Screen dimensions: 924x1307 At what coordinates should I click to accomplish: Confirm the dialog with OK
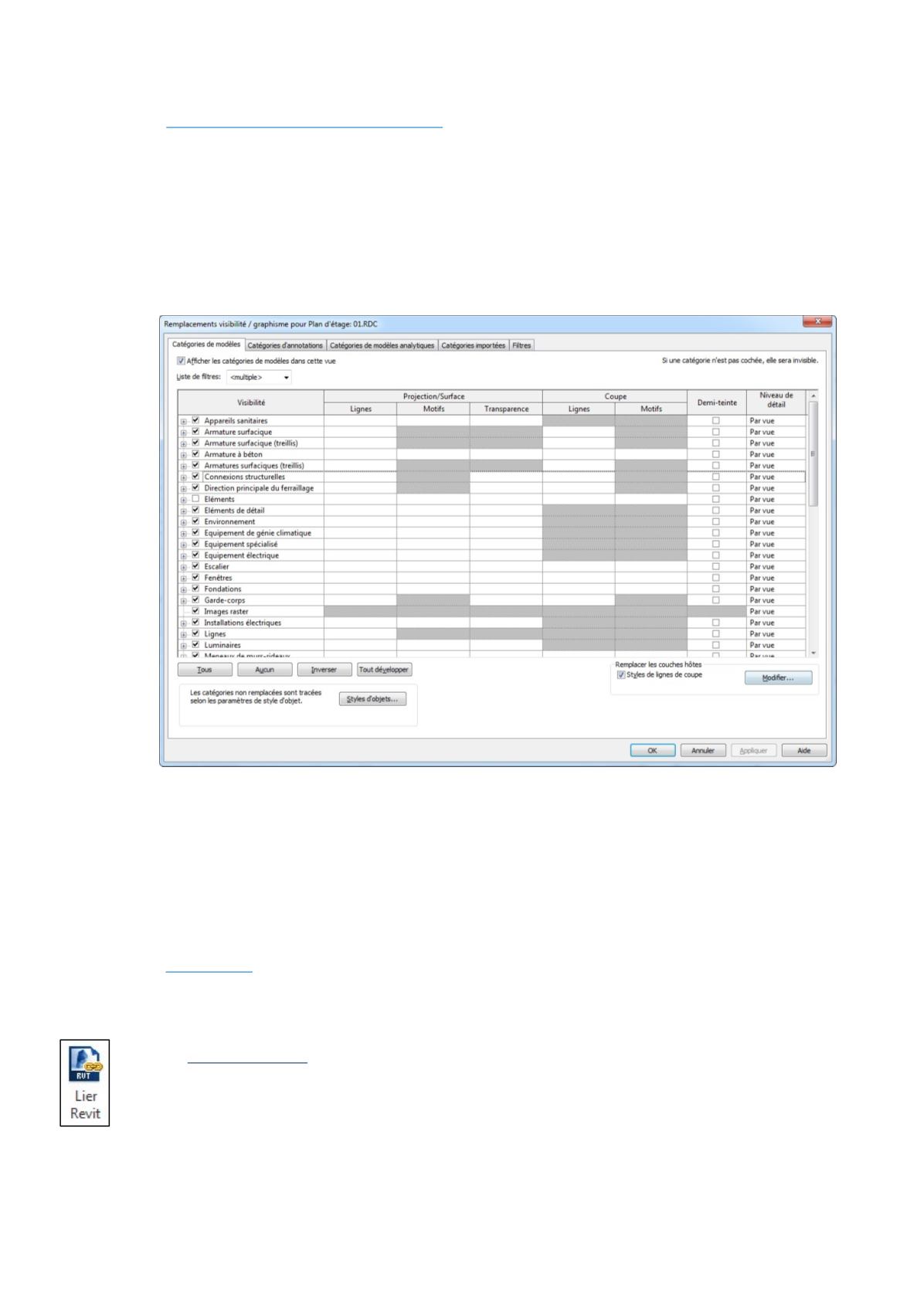tap(652, 750)
